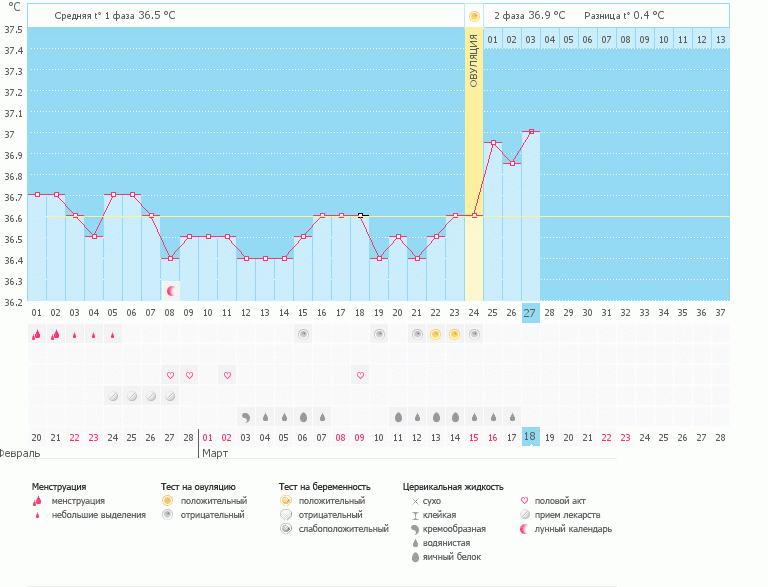Click the highlighted date 18 in the calendar row
Viewport: 768px width, 587px height.
click(x=530, y=437)
